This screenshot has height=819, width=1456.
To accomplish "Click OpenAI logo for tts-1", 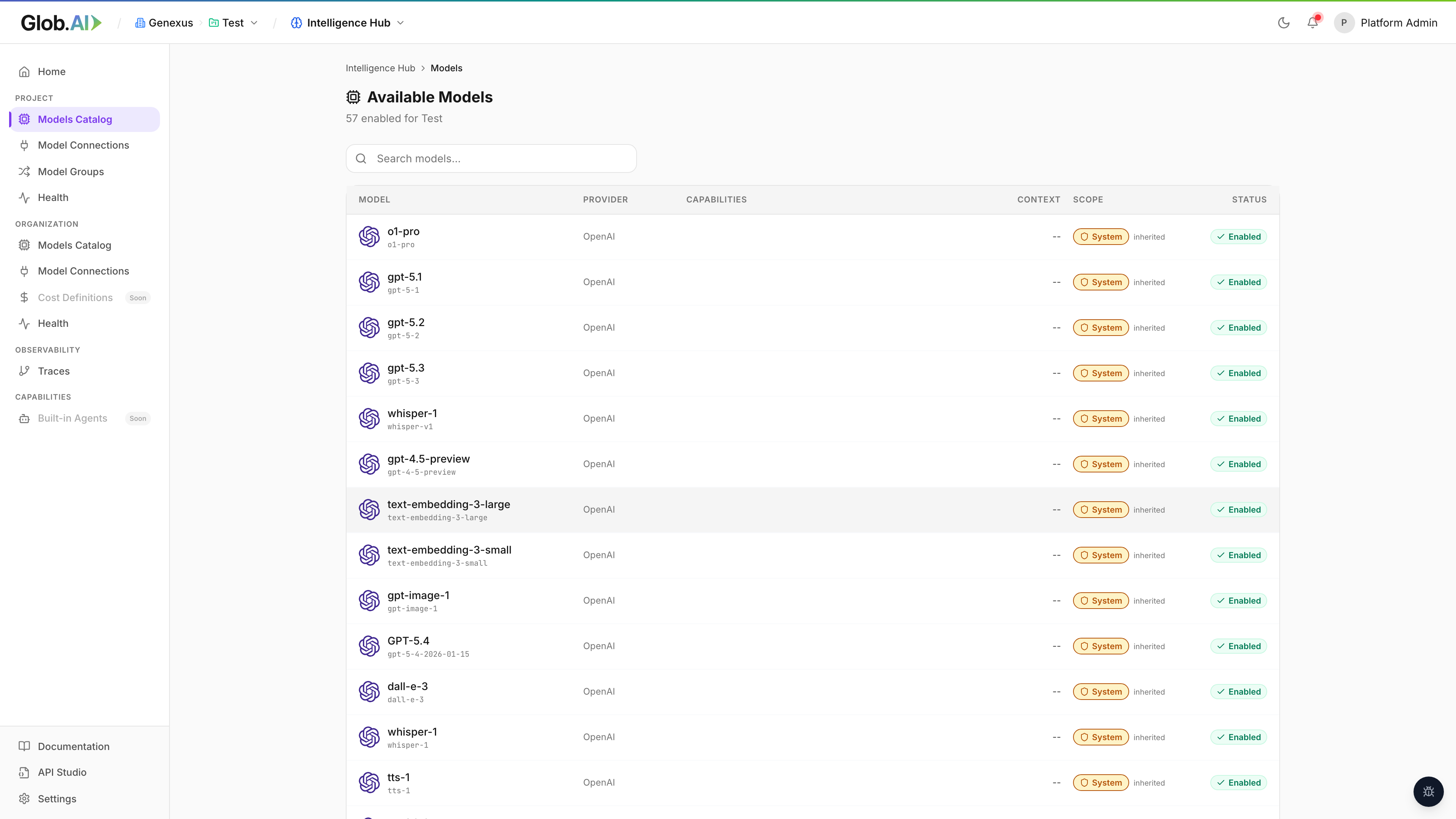I will [x=369, y=782].
